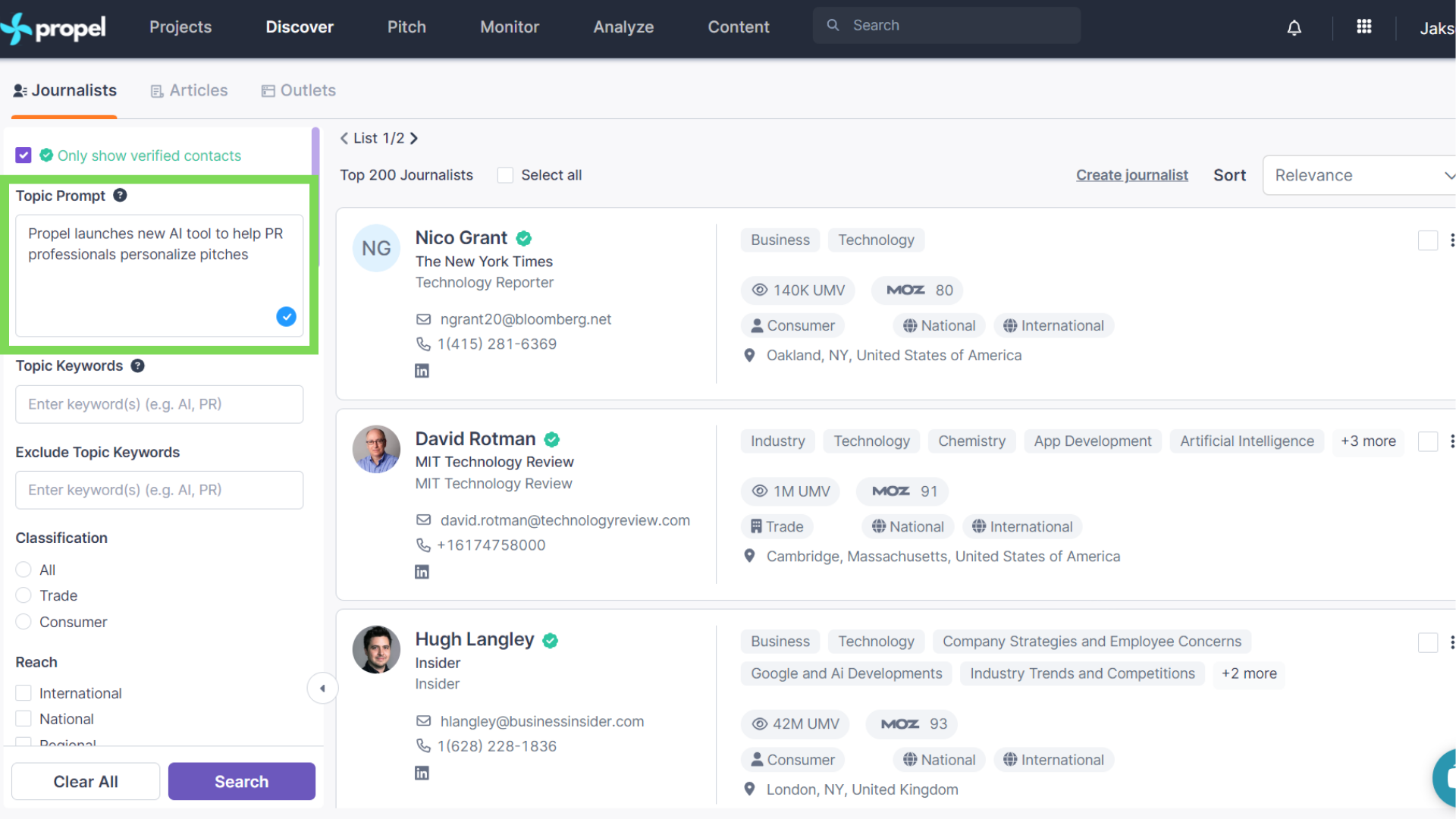Open David Rotman's profile name
This screenshot has height=819, width=1456.
(475, 439)
